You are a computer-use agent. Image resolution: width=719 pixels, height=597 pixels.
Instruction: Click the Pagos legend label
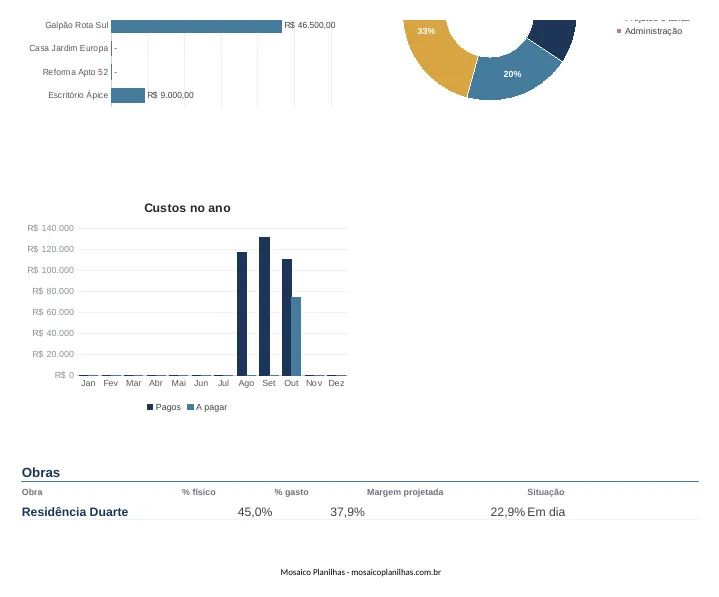click(x=168, y=407)
